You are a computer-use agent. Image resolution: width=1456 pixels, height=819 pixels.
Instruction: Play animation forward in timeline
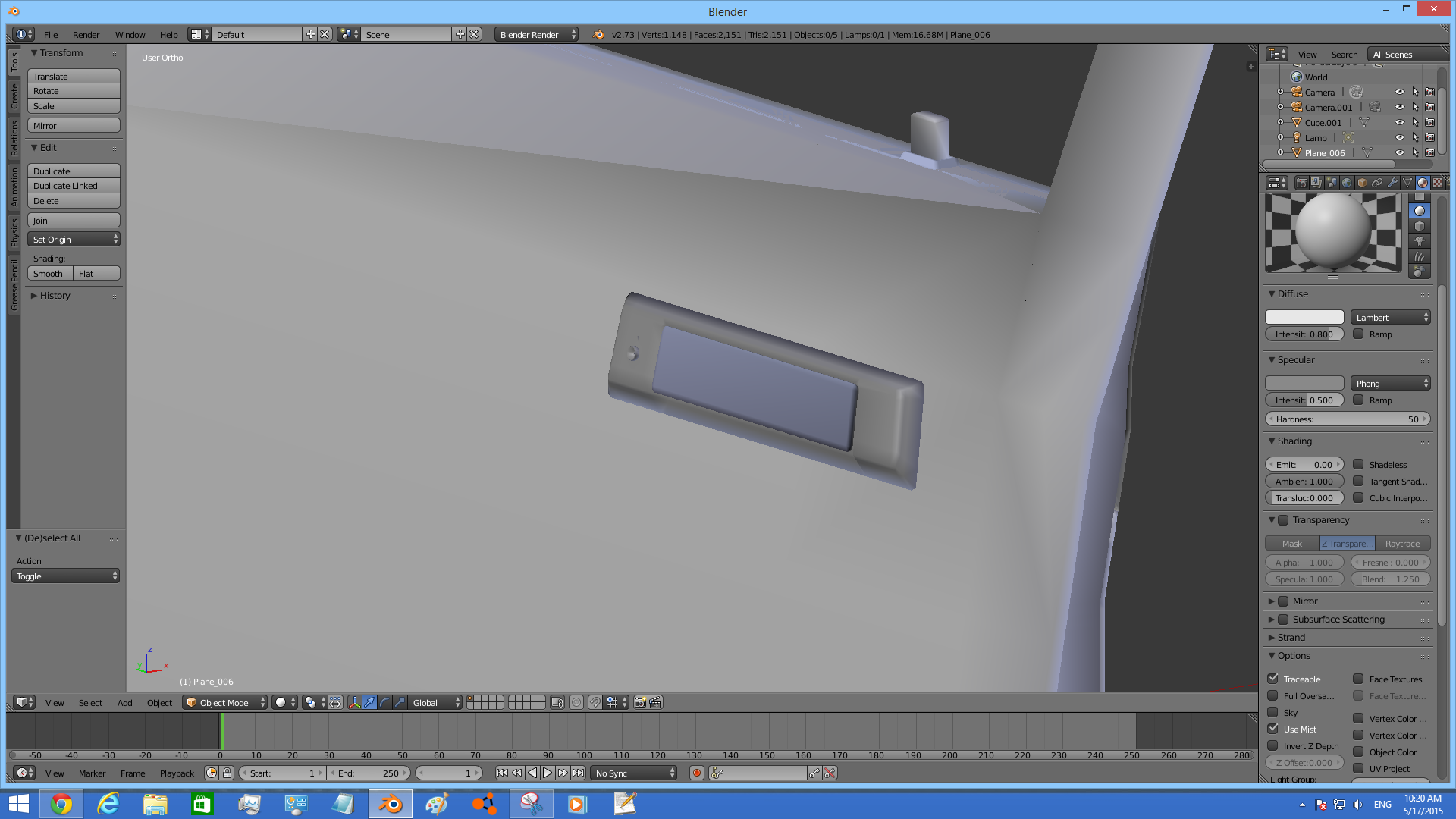(548, 773)
